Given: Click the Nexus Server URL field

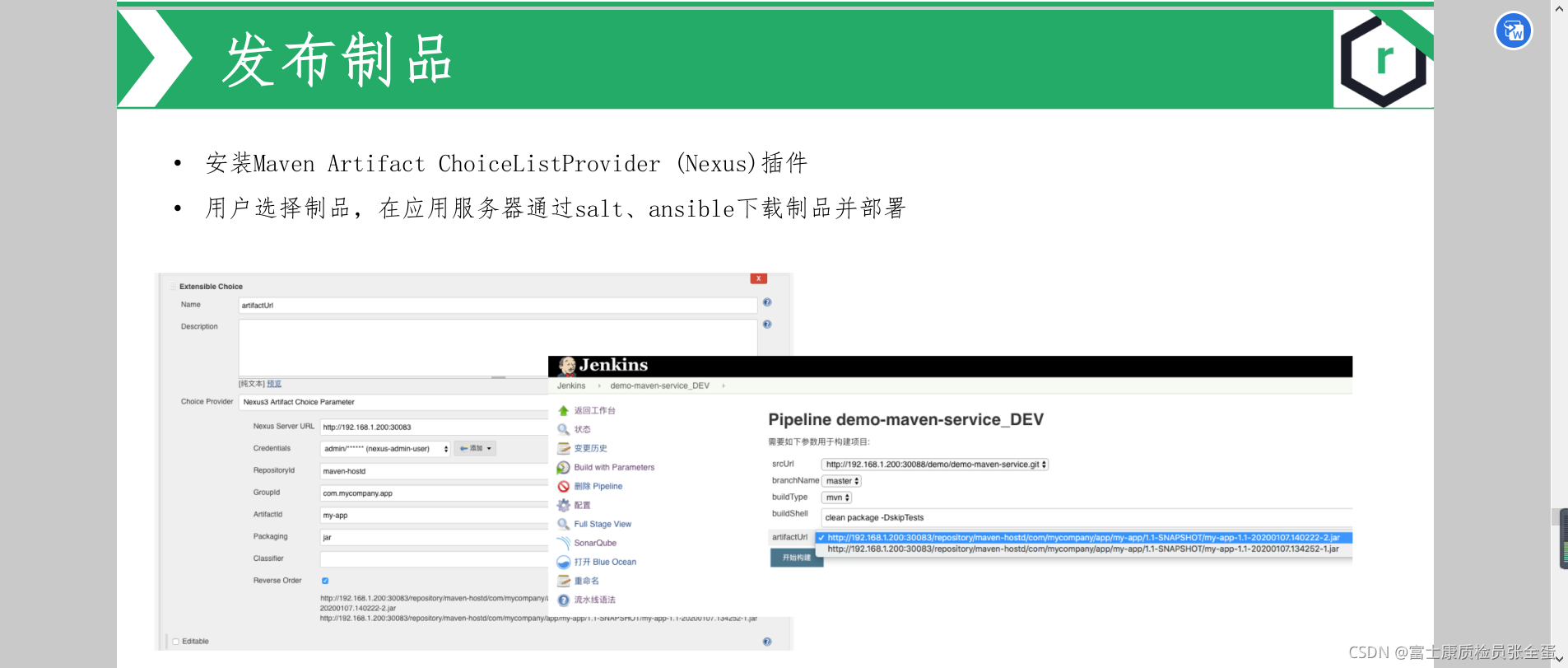Looking at the screenshot, I should pos(434,427).
